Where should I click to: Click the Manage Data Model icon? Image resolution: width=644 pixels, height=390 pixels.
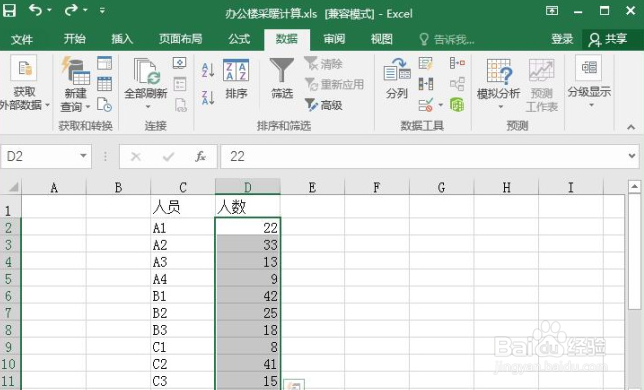(x=457, y=105)
